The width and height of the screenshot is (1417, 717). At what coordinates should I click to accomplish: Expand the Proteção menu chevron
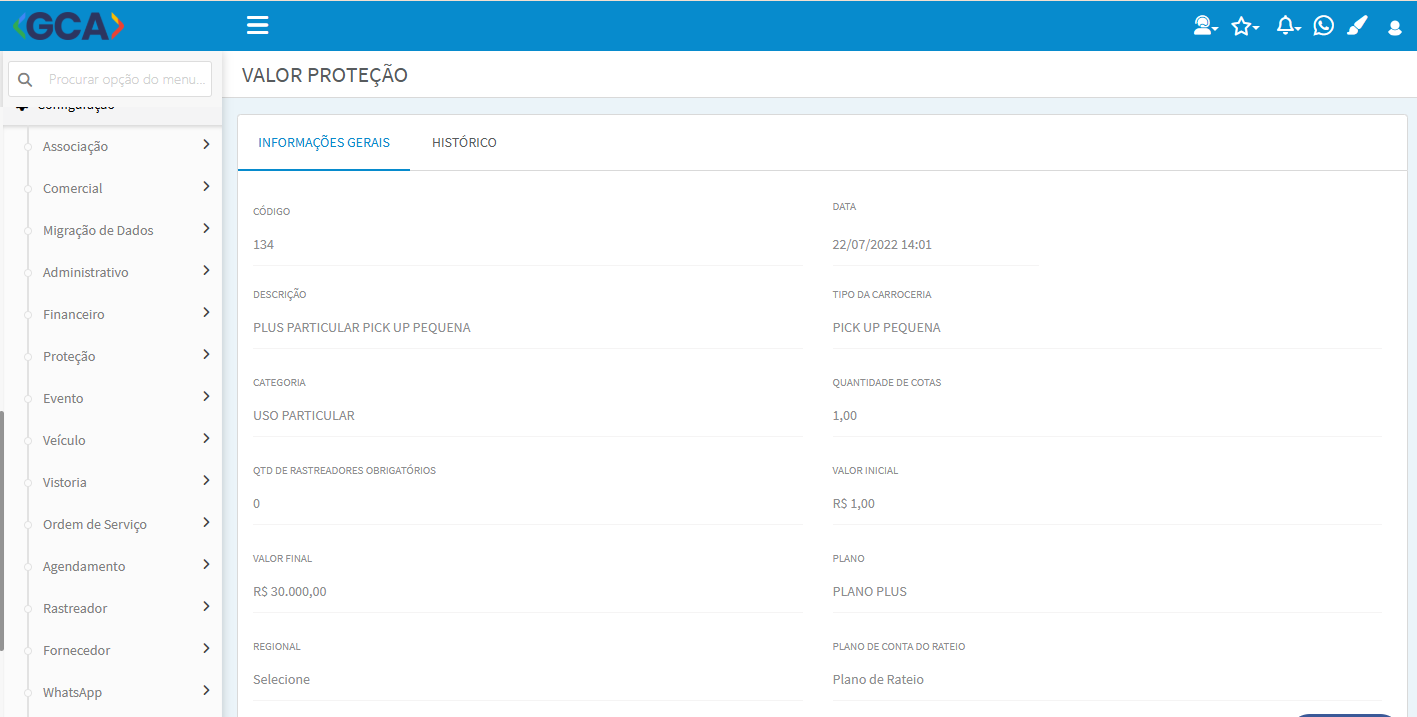click(x=206, y=355)
